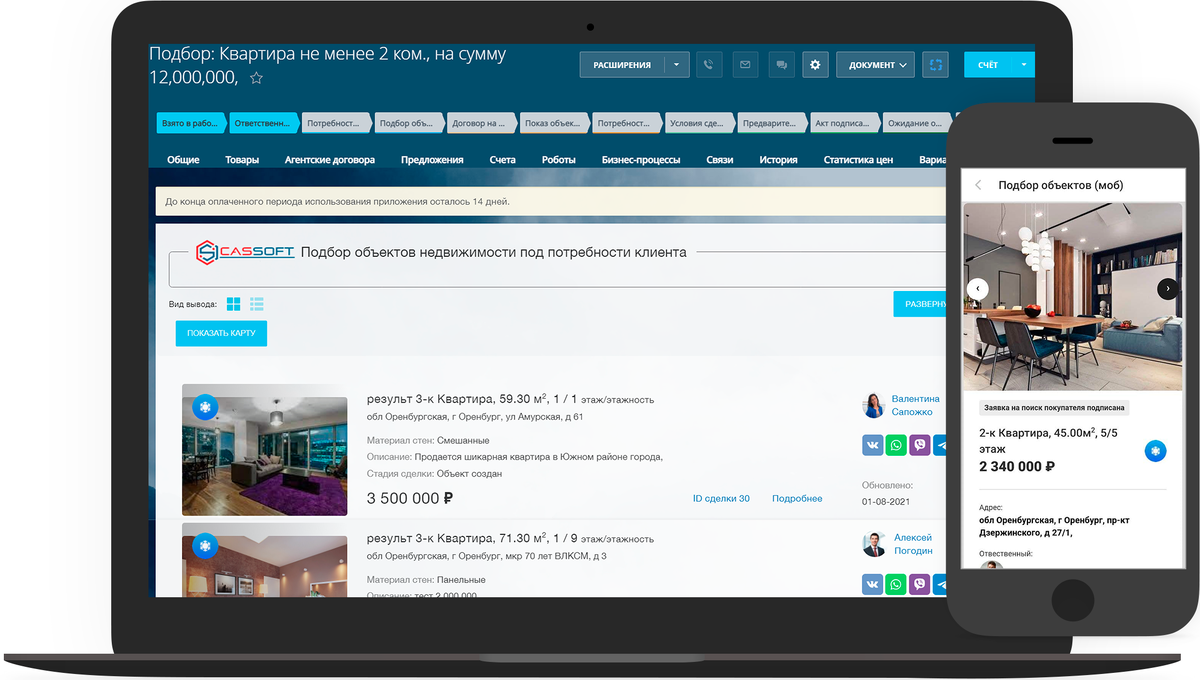Click Viber icon for Алексей Погодин
This screenshot has height=680, width=1200.
pos(920,584)
